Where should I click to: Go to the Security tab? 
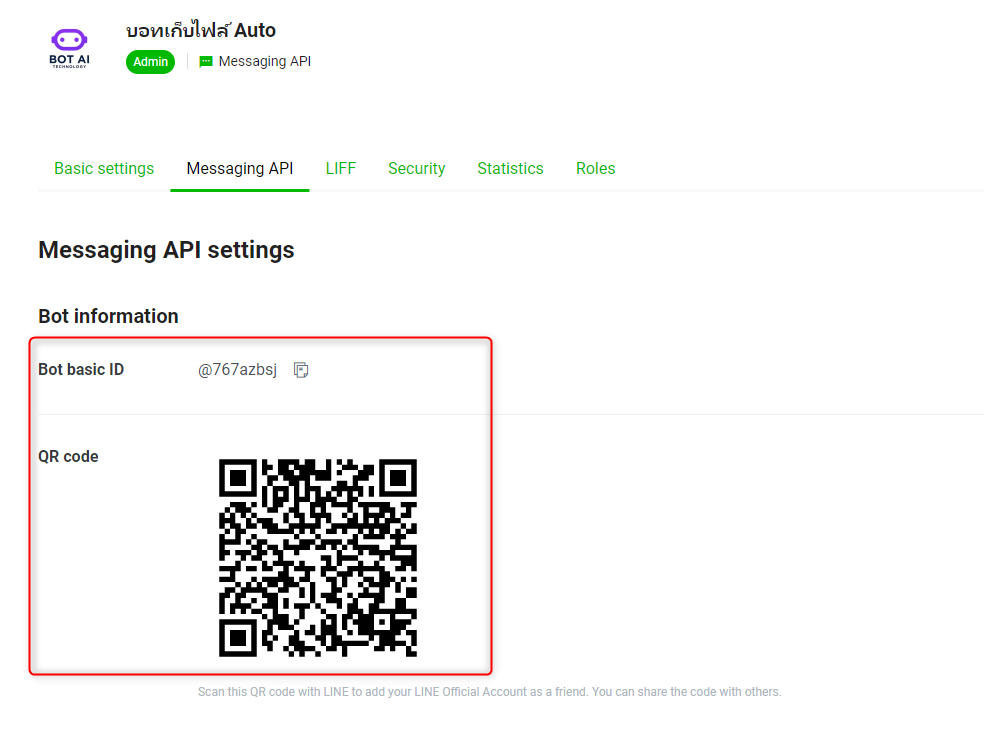point(416,168)
